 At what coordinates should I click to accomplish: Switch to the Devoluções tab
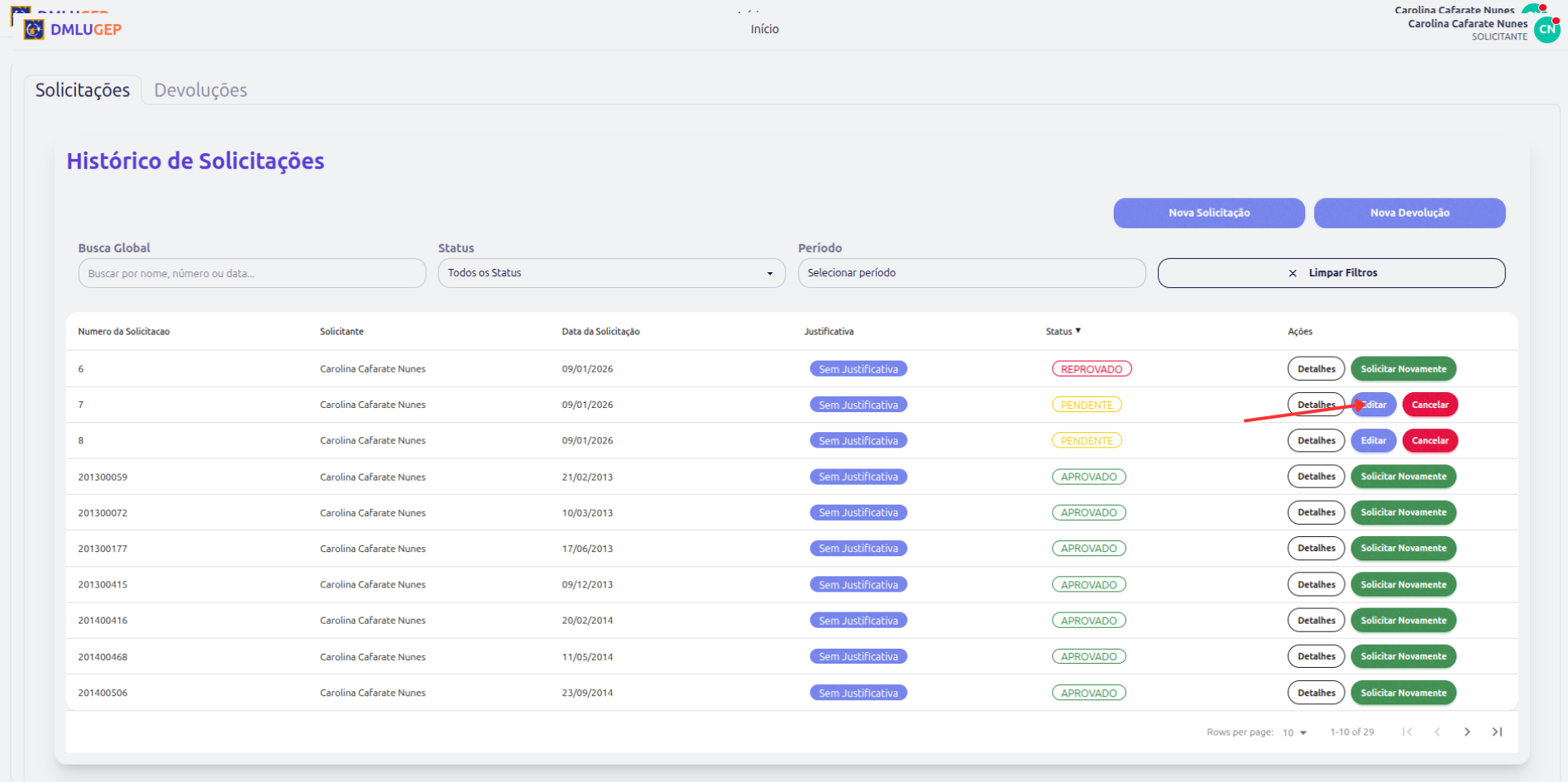click(200, 90)
